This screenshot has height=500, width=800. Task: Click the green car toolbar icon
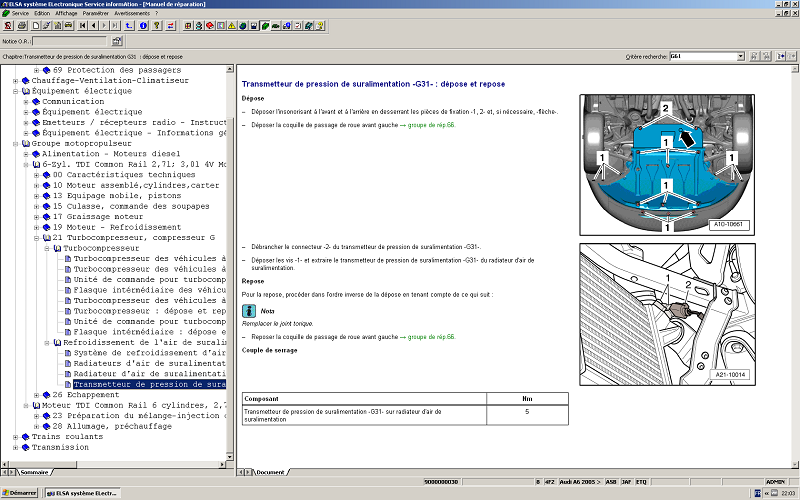tap(276, 26)
